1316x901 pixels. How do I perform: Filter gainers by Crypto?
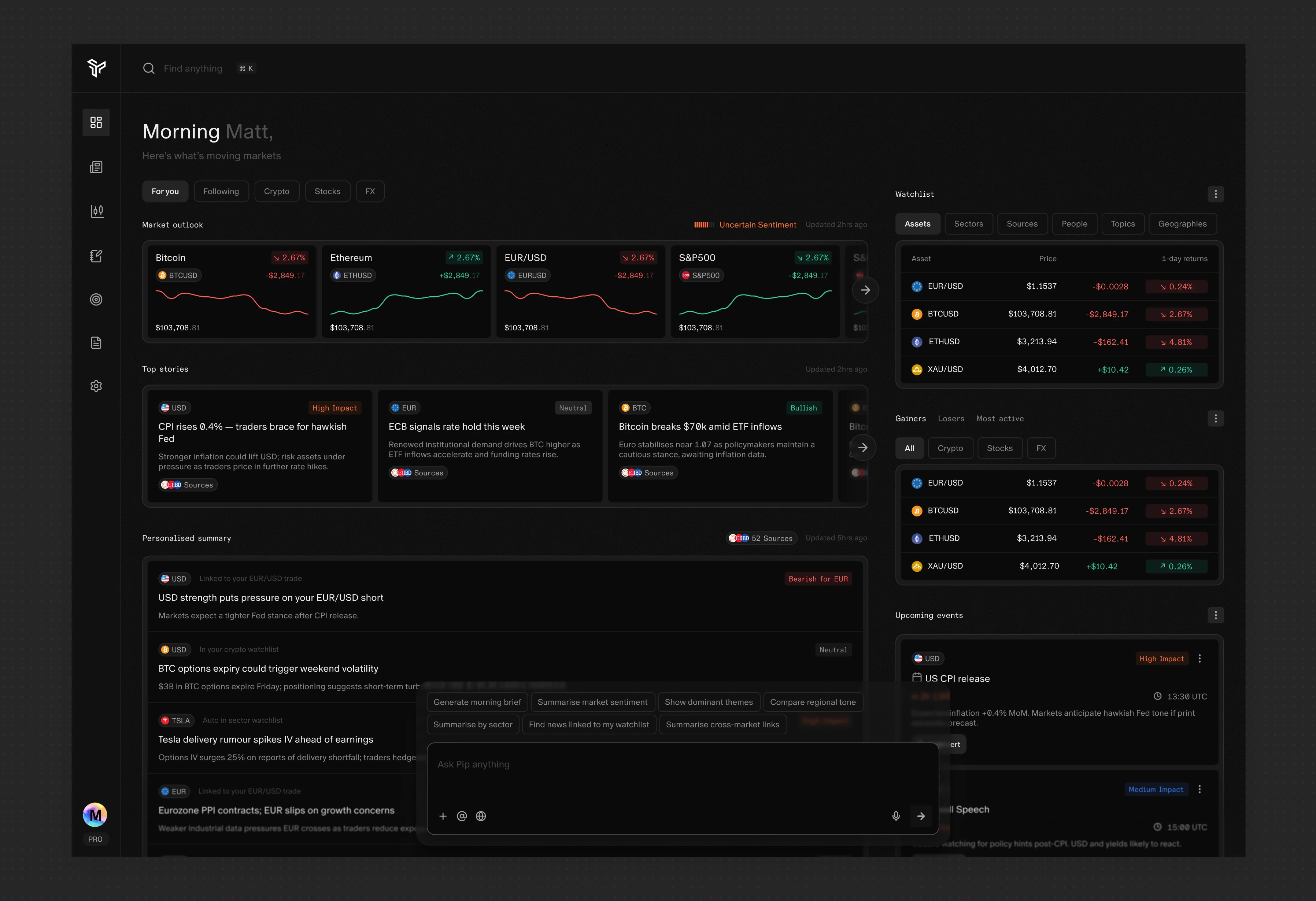coord(950,448)
